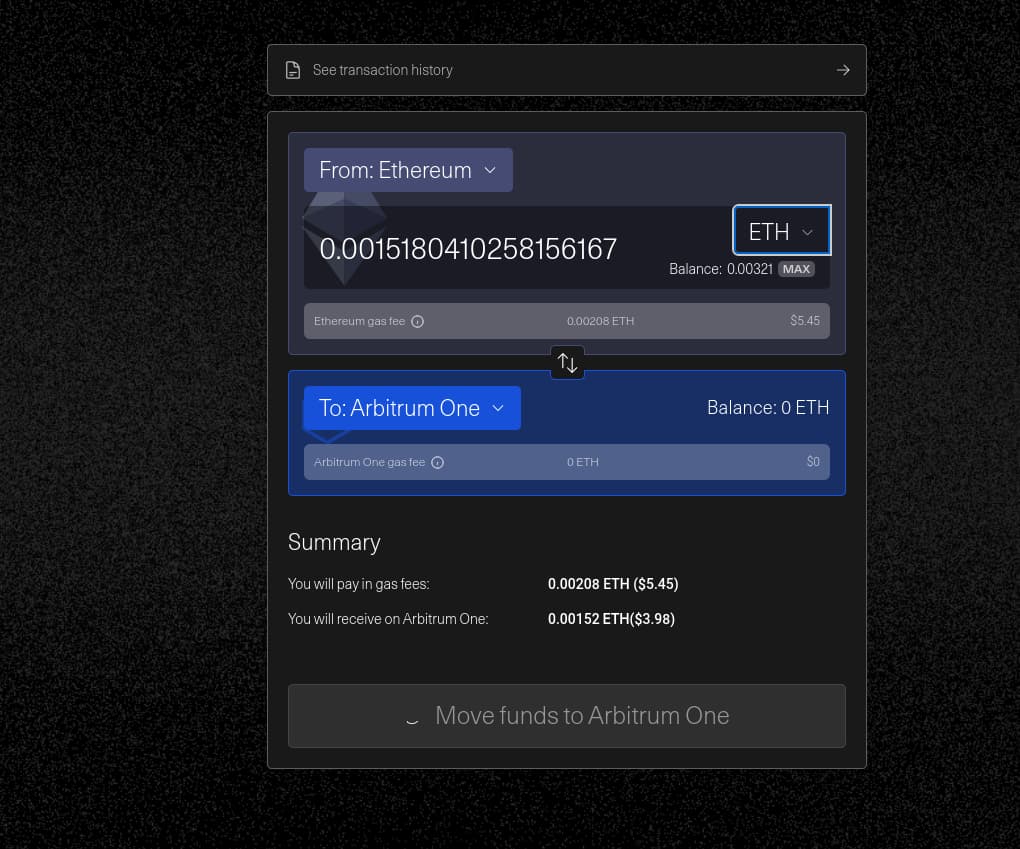
Task: Click the arrow at transaction history row end
Action: click(843, 70)
